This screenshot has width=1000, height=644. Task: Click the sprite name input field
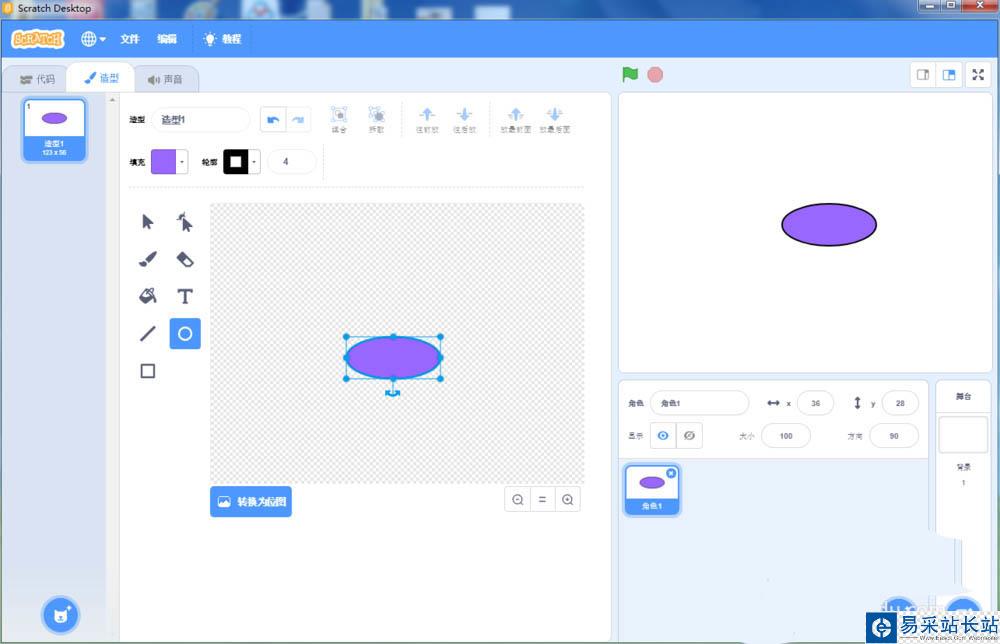(699, 403)
